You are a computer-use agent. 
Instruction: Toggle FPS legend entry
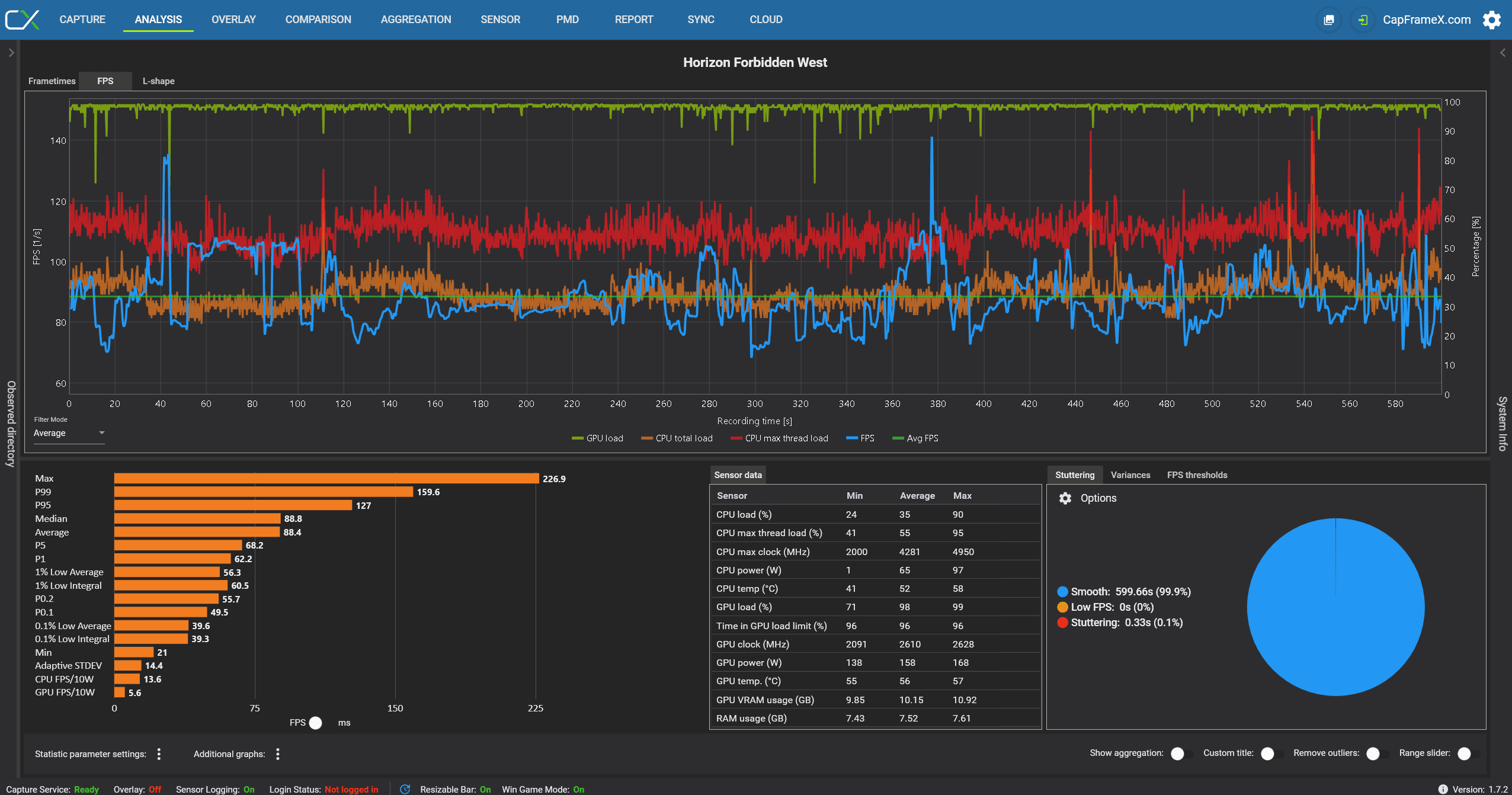point(860,438)
